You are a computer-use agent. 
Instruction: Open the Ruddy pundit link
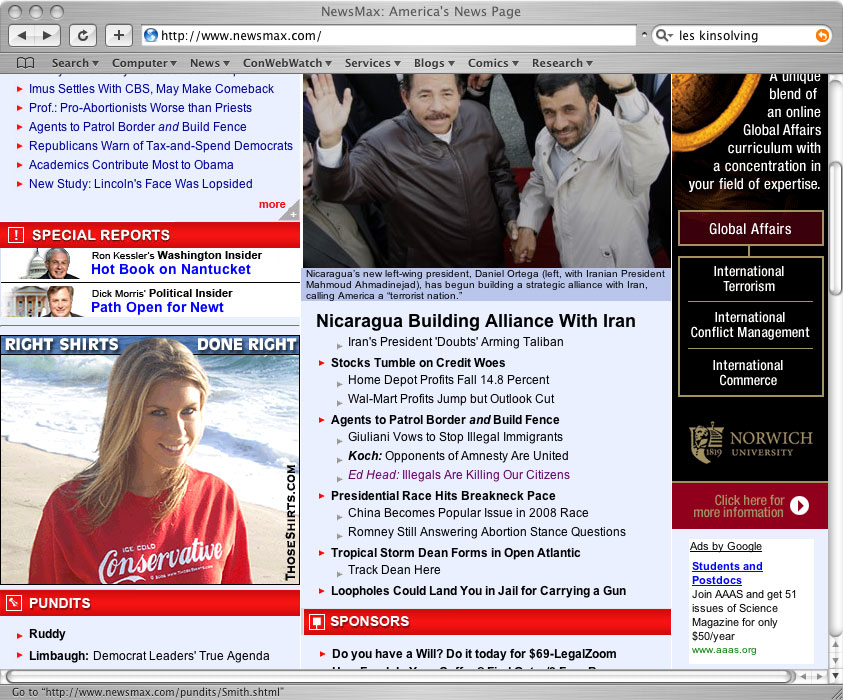coord(47,634)
